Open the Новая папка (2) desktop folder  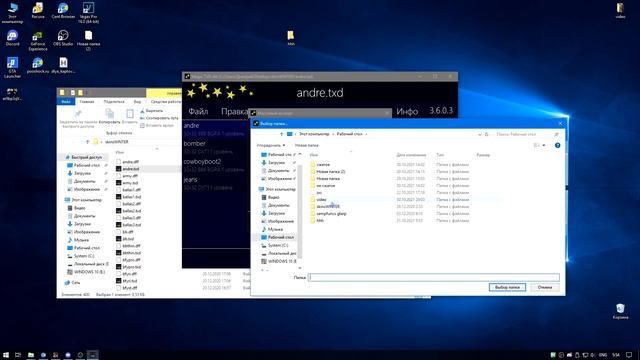(88, 40)
